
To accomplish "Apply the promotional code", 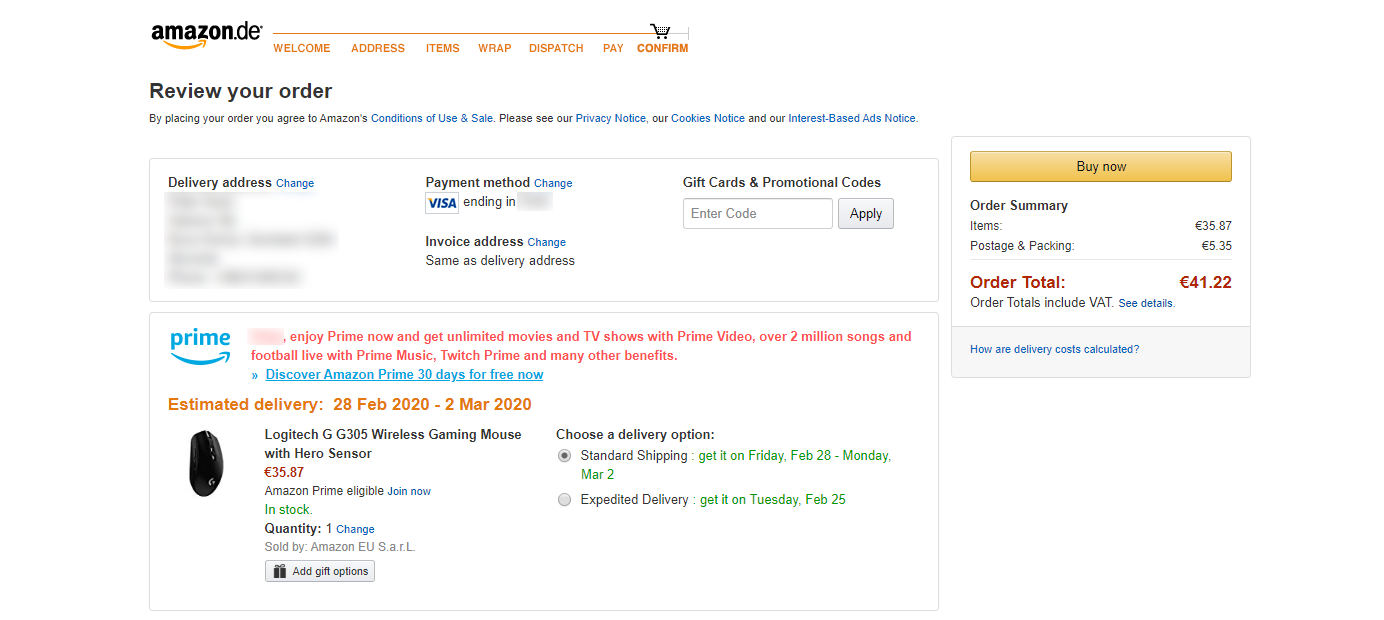I will click(x=866, y=213).
